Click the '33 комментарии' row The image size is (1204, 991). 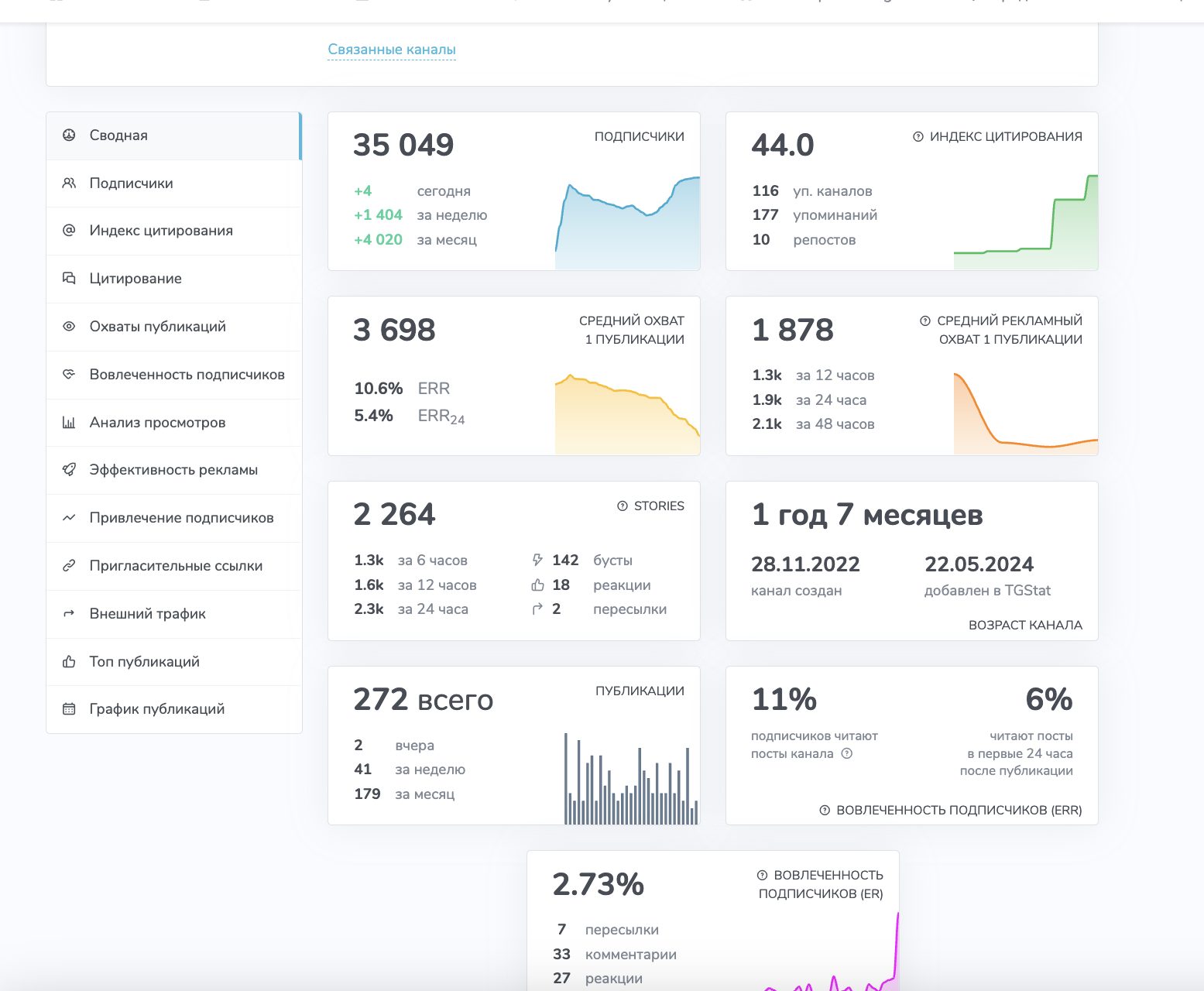[615, 955]
